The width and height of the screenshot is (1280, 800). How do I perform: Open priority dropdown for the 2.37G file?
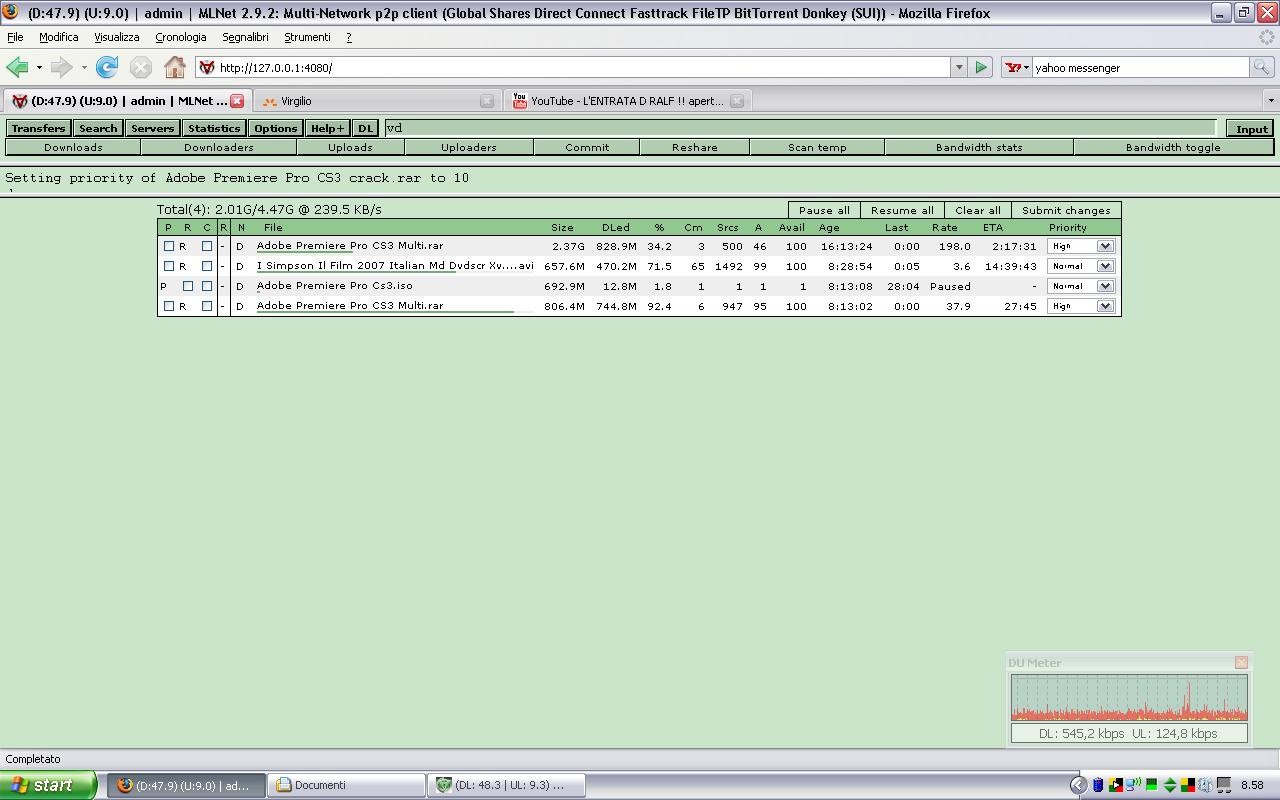pos(1081,246)
